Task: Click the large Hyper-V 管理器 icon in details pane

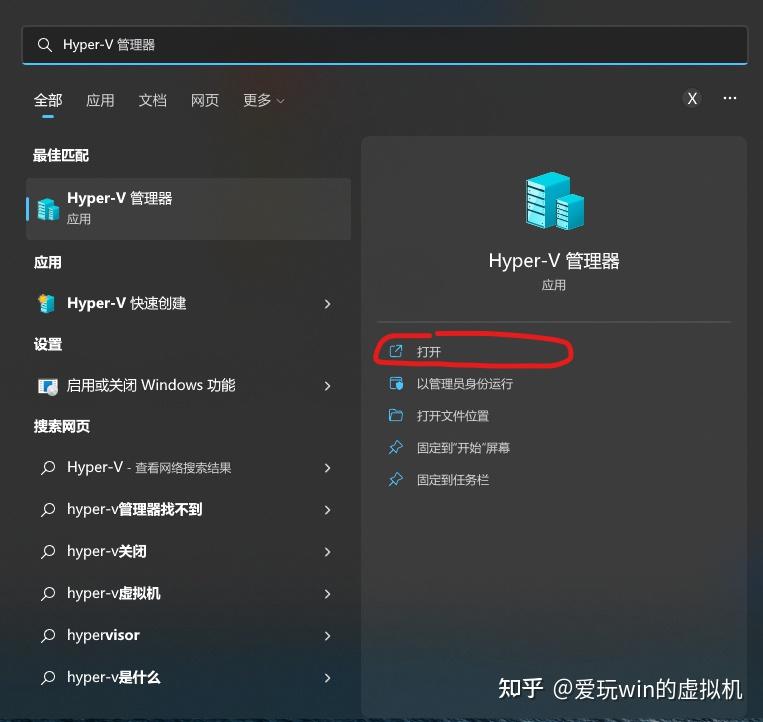Action: click(x=554, y=201)
